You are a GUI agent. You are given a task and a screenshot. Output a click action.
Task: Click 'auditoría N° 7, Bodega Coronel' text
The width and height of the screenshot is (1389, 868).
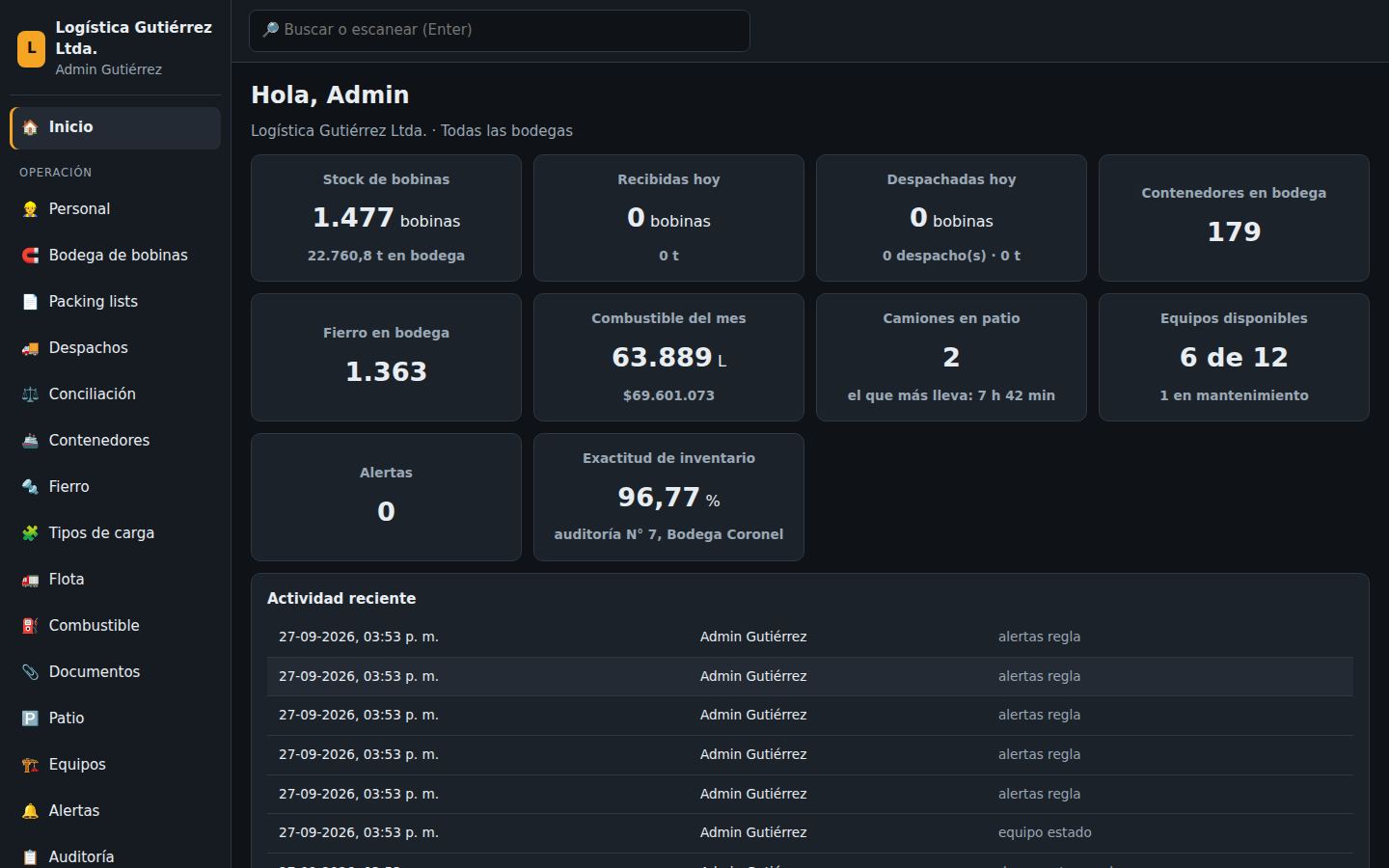point(668,534)
